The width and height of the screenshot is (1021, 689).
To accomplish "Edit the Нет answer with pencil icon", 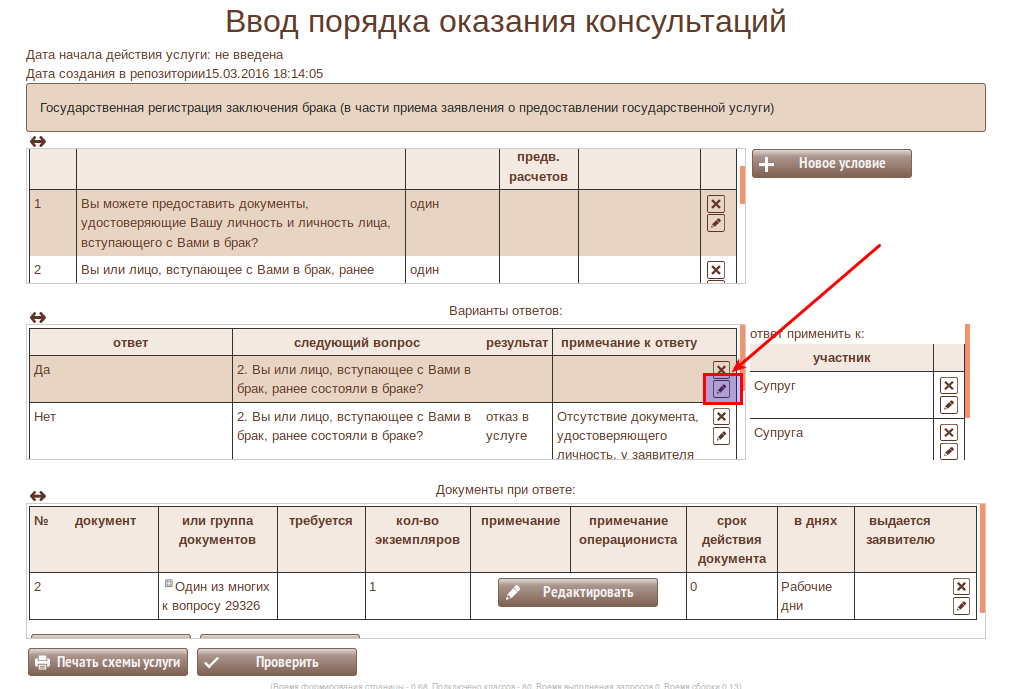I will 721,436.
